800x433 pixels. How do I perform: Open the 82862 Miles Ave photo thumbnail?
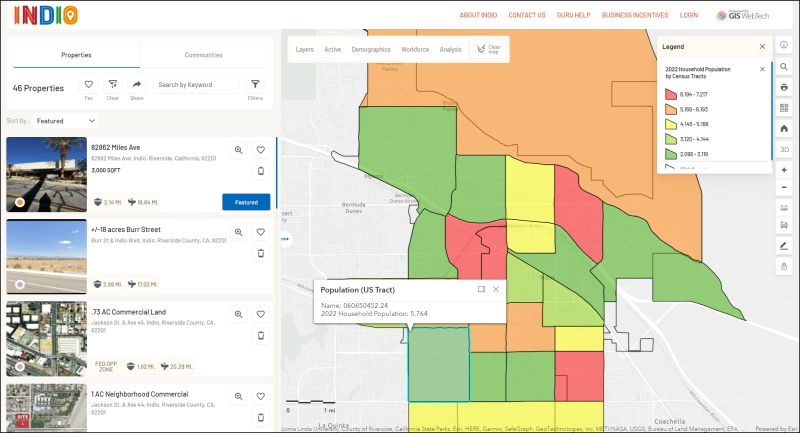pyautogui.click(x=46, y=174)
